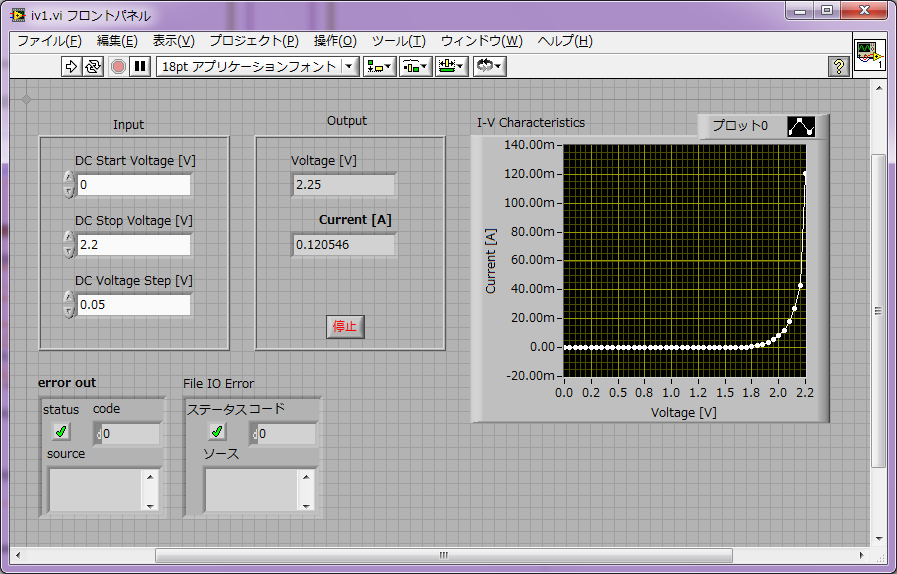Click the Run Continuously button

pyautogui.click(x=93, y=66)
